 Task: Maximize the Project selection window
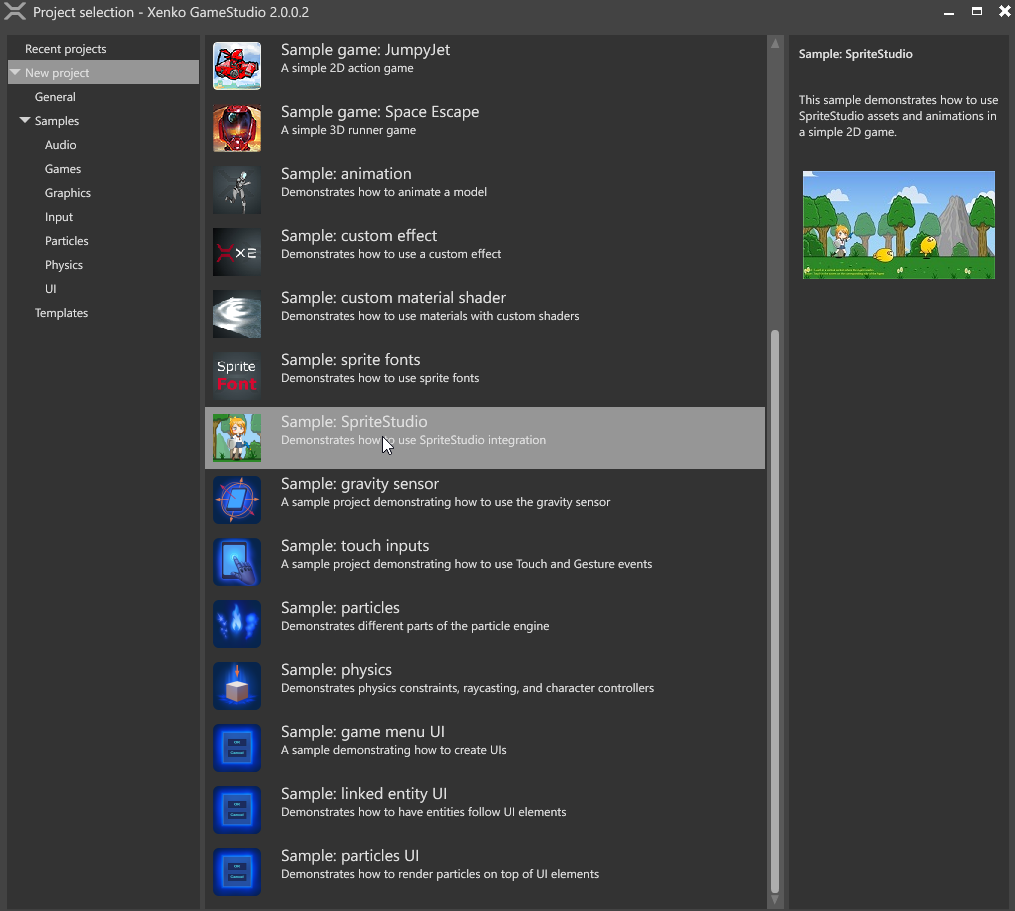pos(977,11)
